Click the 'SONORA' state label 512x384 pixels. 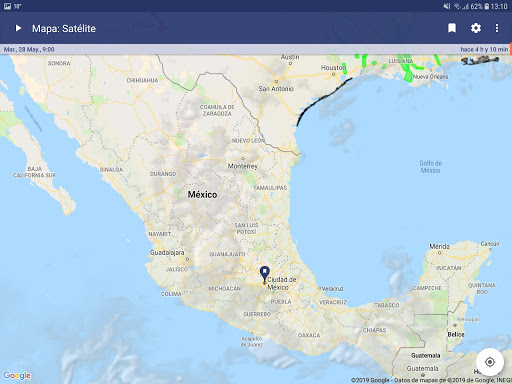point(59,63)
